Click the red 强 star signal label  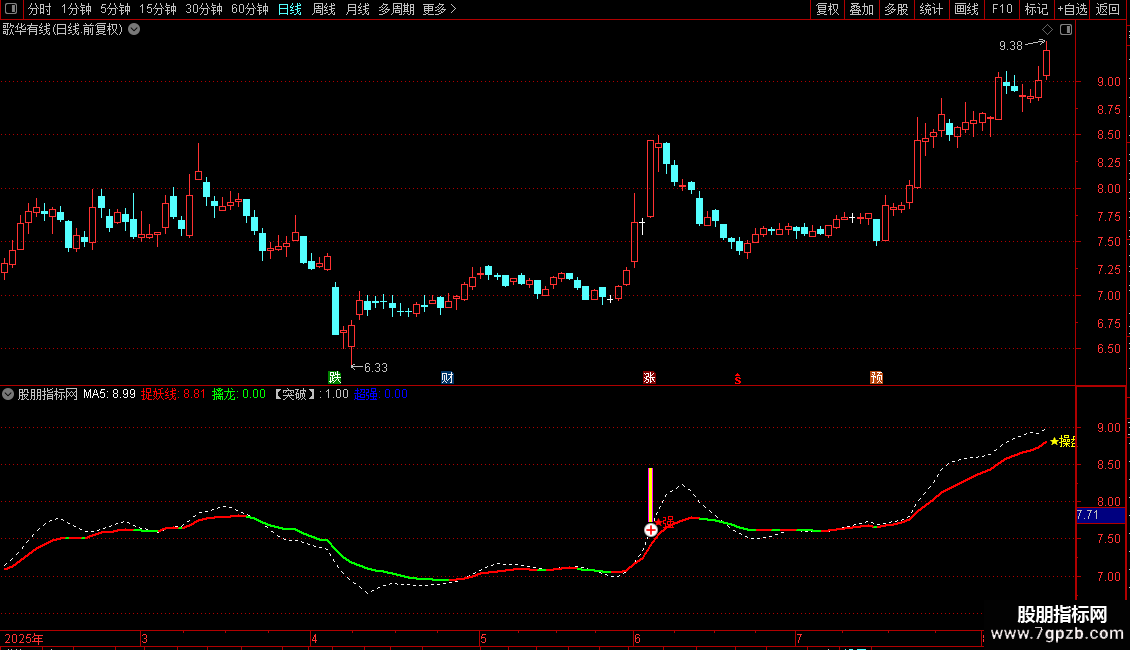[x=665, y=522]
